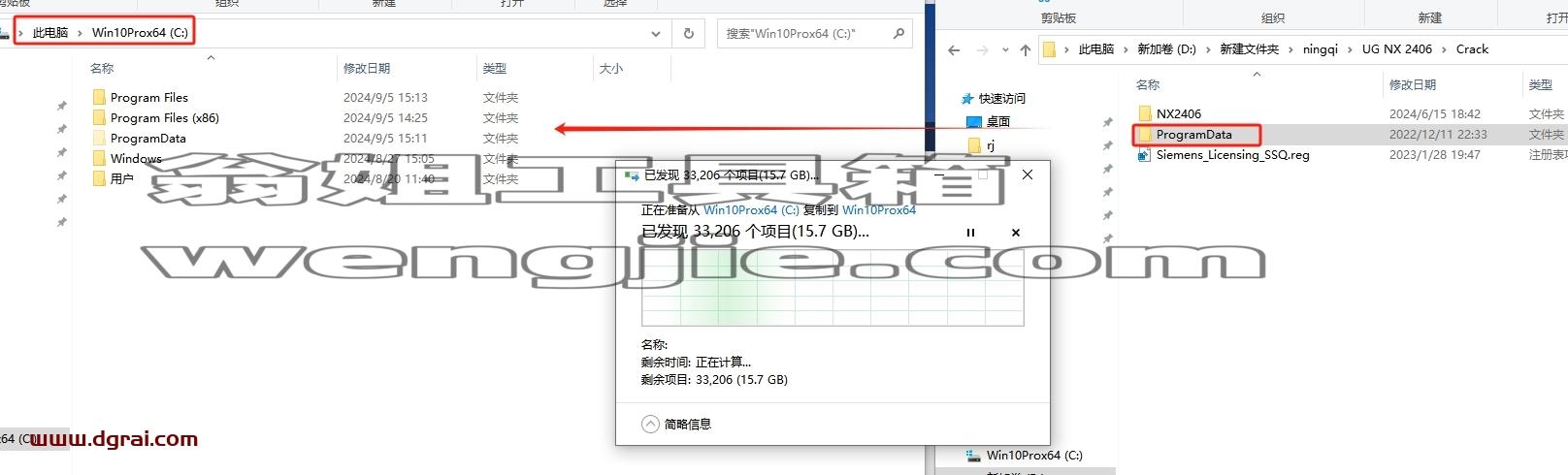Expand chevron after 新加卷 (D:) breadcrumb

(1208, 49)
